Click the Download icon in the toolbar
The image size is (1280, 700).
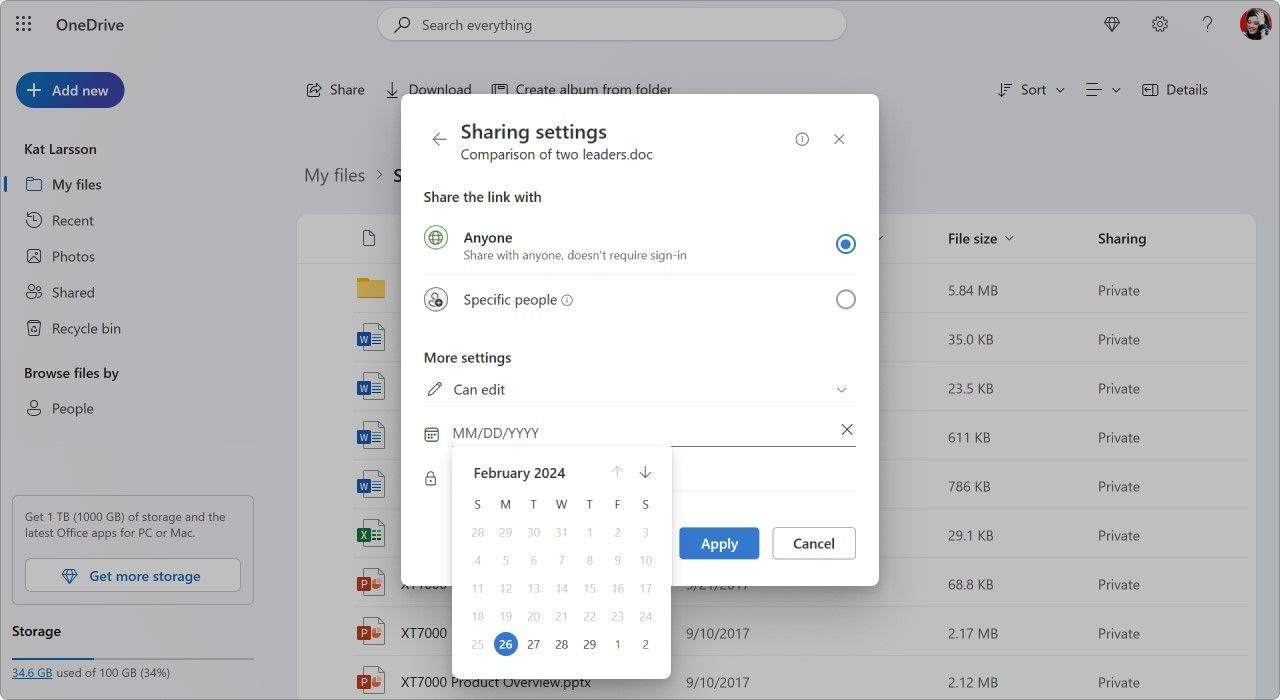[390, 89]
